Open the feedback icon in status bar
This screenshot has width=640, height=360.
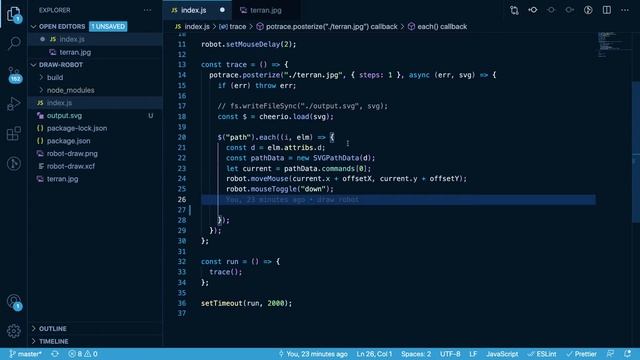tap(610, 354)
